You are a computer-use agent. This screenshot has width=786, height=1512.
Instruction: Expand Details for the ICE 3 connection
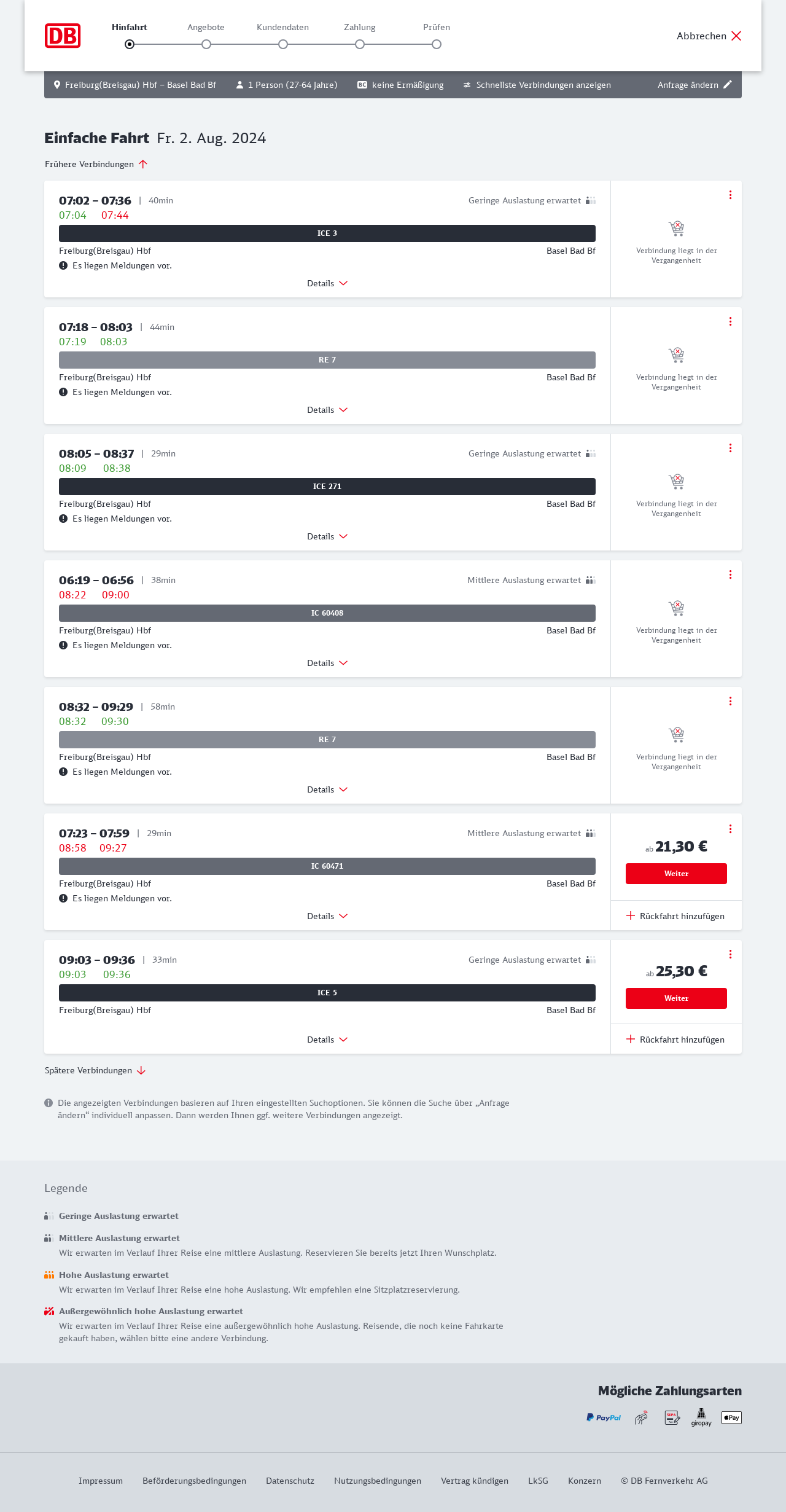click(327, 283)
